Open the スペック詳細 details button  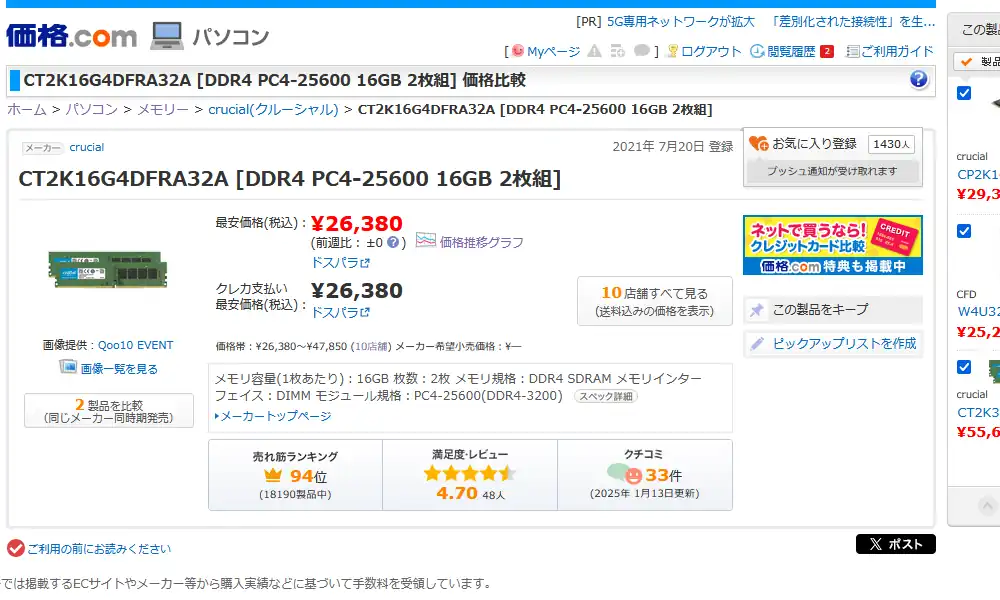pyautogui.click(x=605, y=396)
